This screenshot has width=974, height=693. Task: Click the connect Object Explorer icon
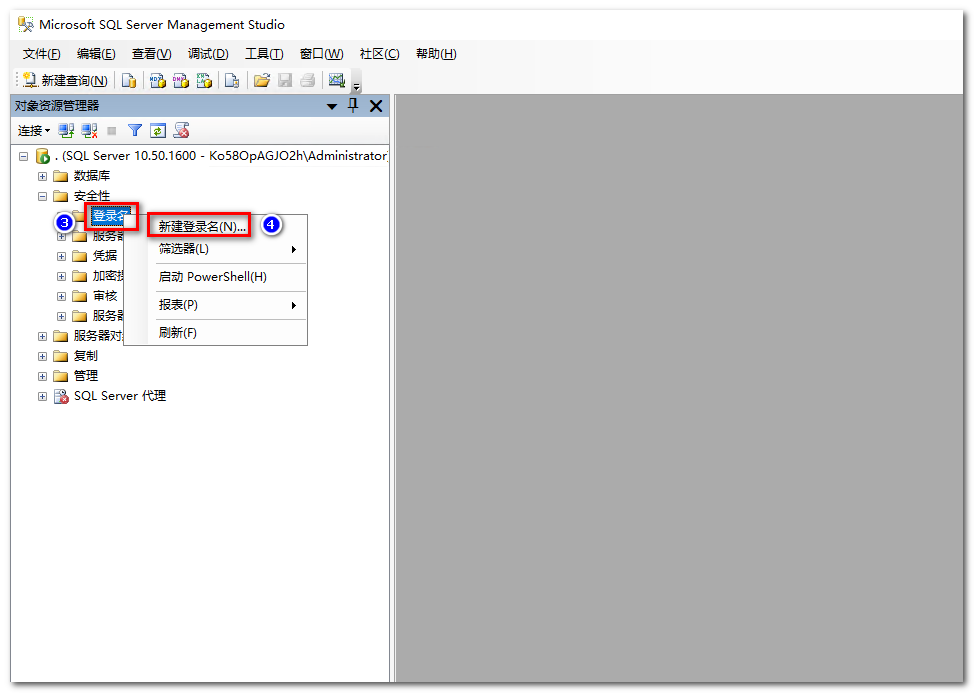pos(66,131)
